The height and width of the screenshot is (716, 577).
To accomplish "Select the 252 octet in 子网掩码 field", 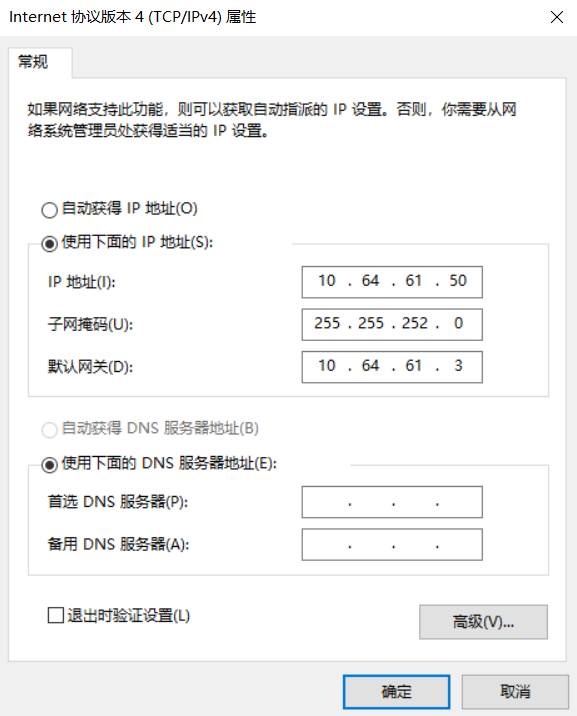I will [x=414, y=323].
